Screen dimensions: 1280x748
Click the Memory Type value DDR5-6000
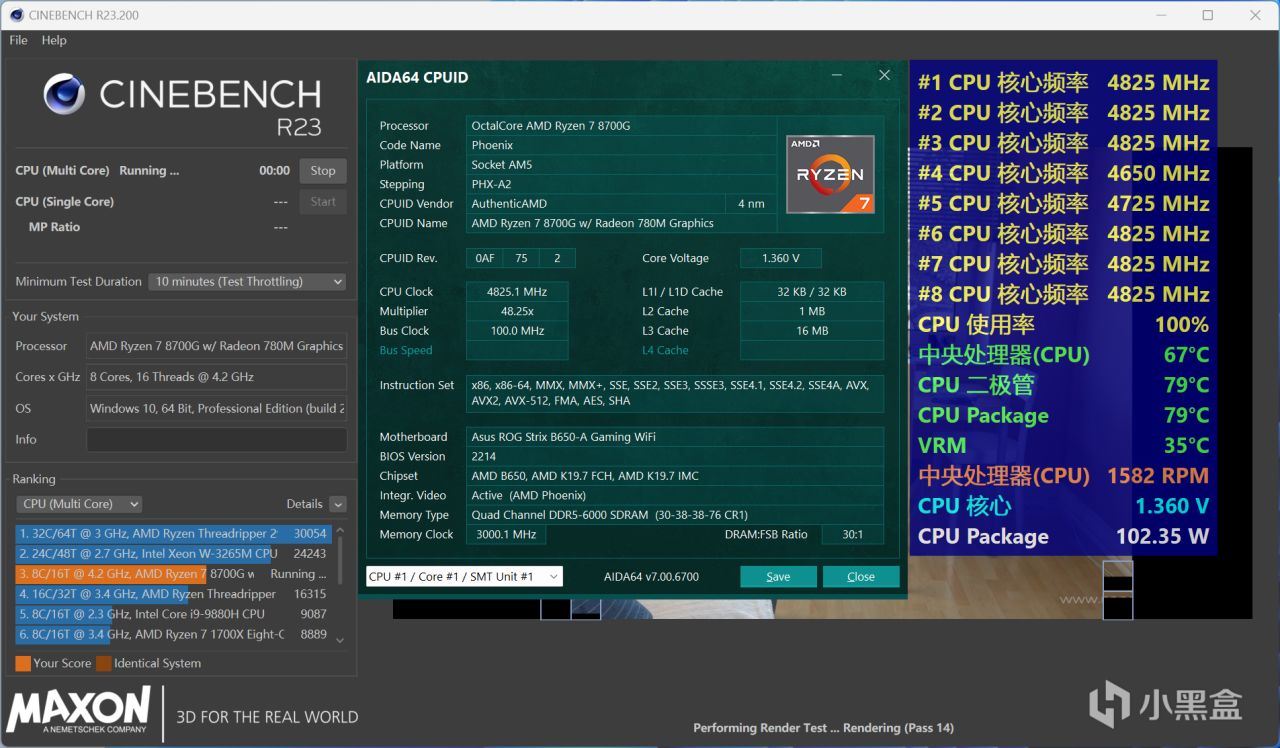tap(675, 515)
